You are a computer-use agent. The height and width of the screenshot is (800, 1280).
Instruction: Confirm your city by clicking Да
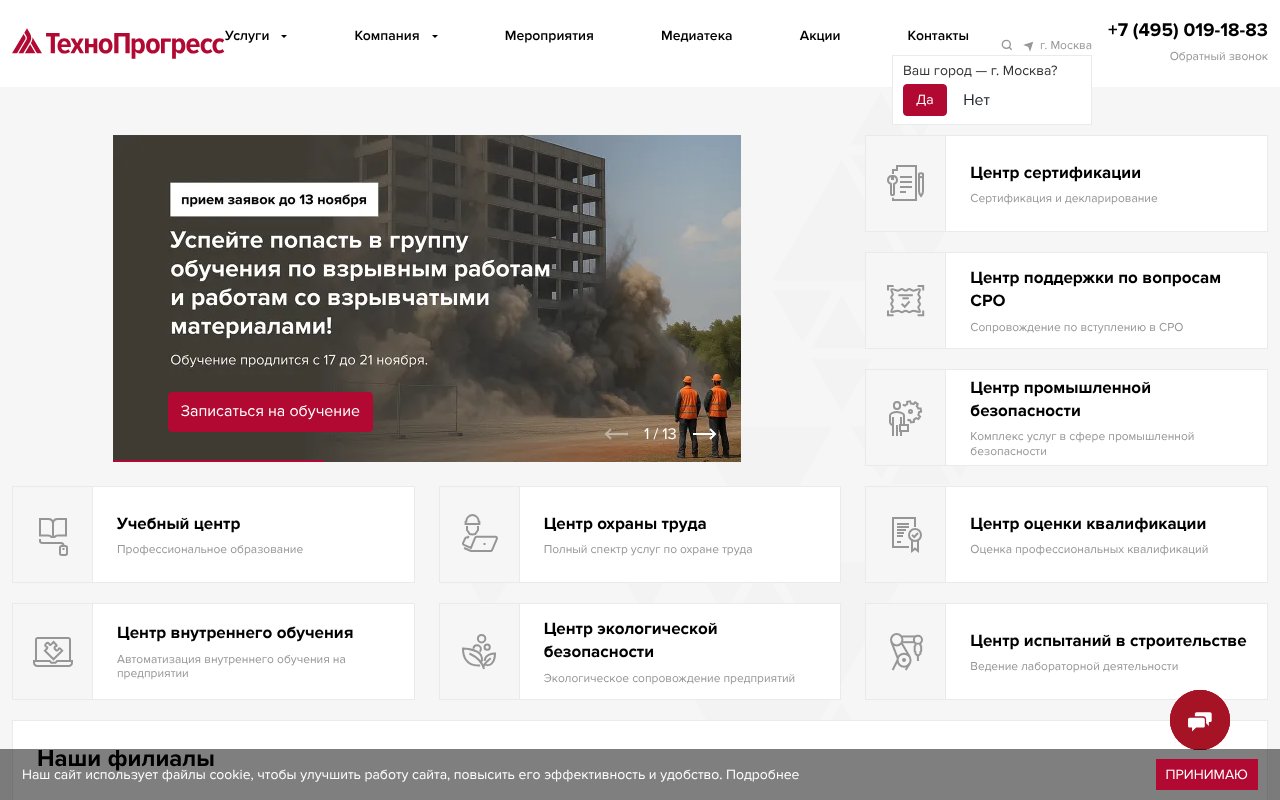point(924,100)
